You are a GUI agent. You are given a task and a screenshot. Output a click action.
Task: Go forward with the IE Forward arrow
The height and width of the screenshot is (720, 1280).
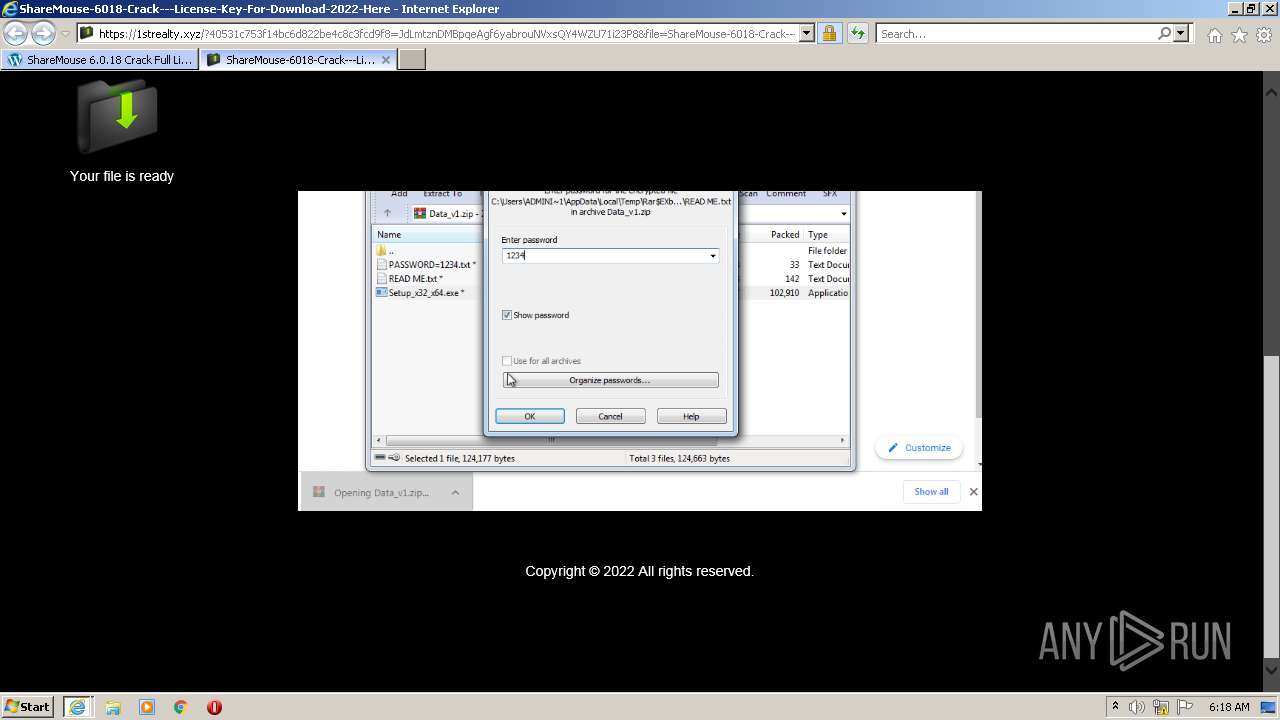click(43, 34)
